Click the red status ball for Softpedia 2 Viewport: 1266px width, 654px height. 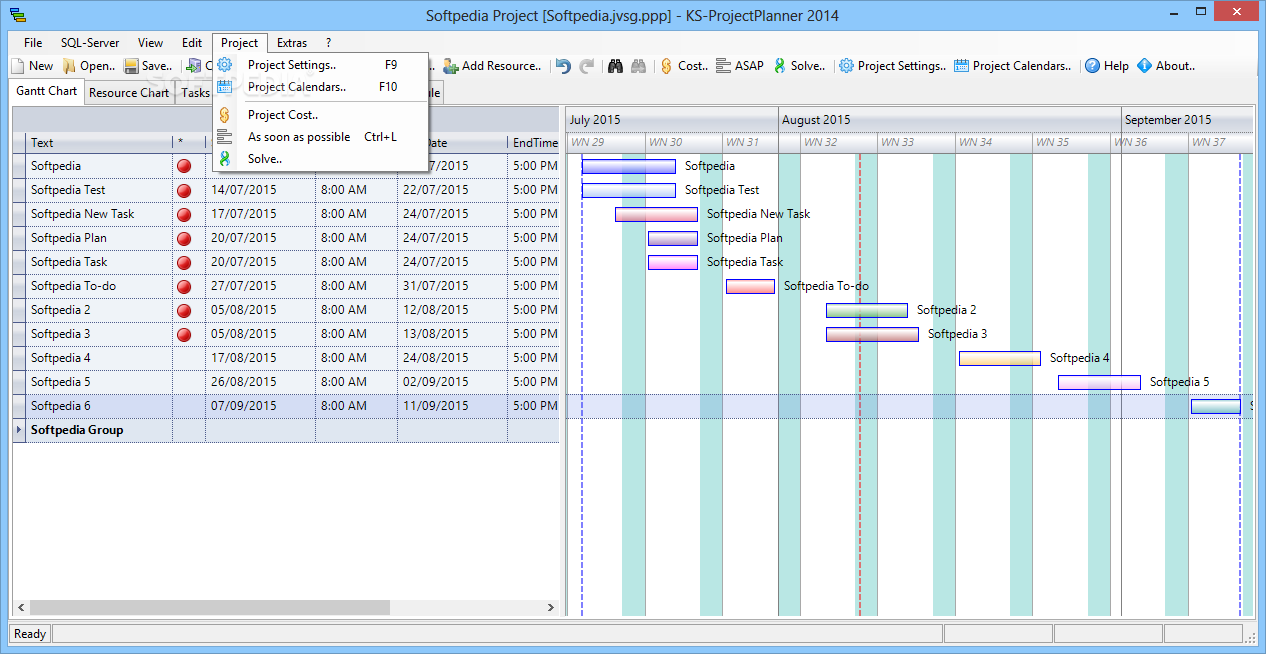(x=184, y=310)
